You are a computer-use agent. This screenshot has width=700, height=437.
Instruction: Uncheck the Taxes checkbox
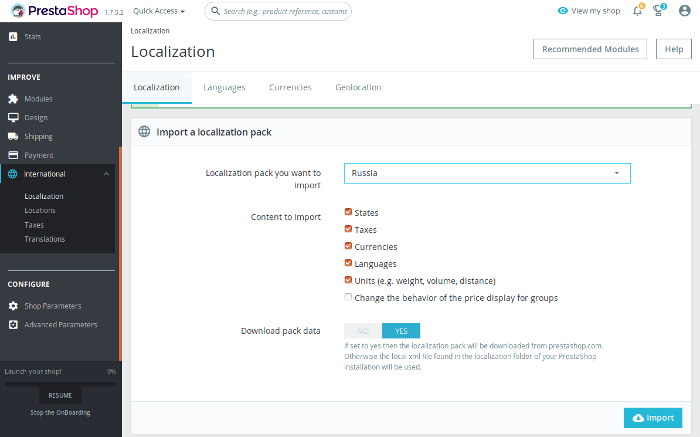[x=348, y=229]
